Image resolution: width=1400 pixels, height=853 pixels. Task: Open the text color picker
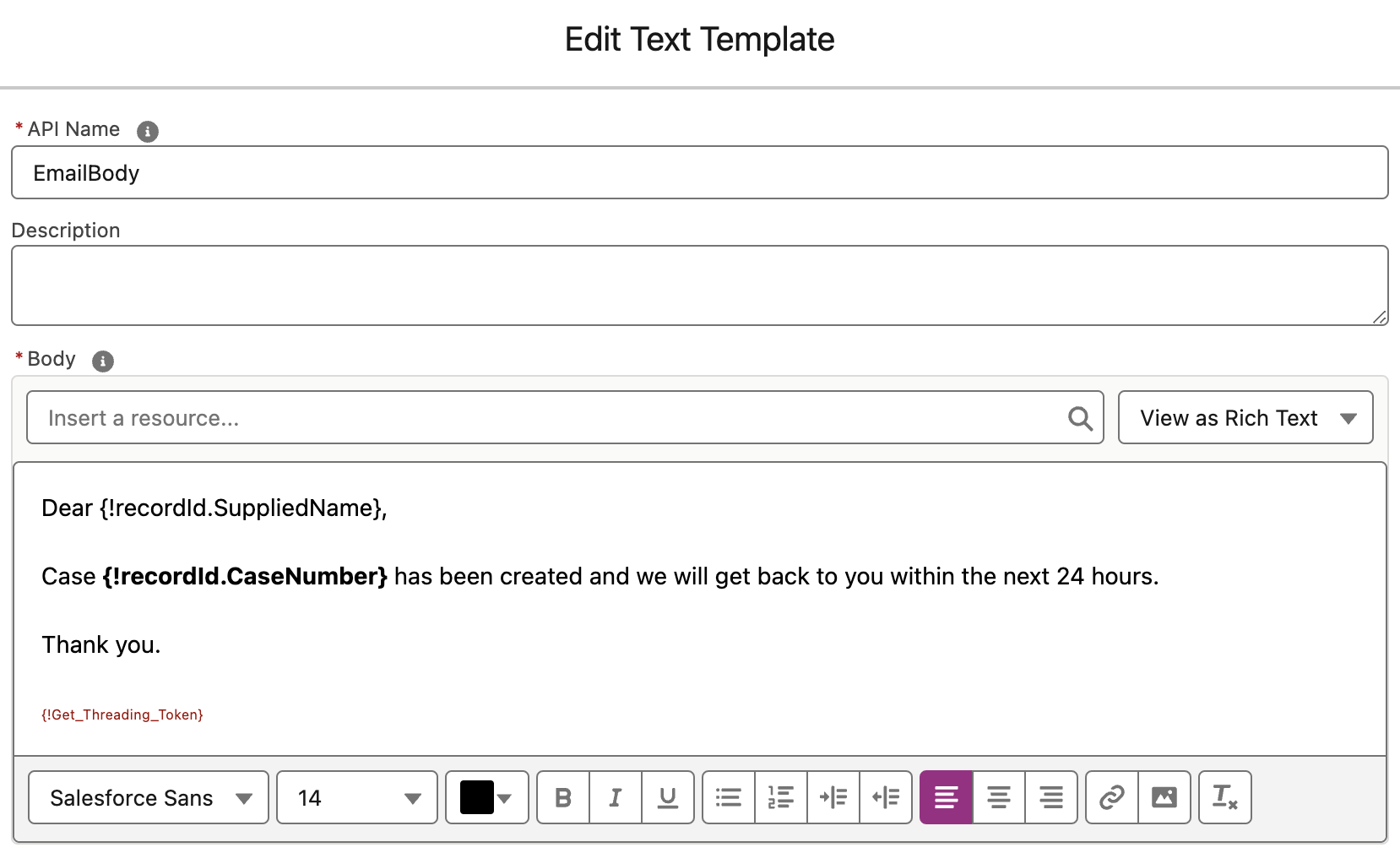pyautogui.click(x=486, y=797)
